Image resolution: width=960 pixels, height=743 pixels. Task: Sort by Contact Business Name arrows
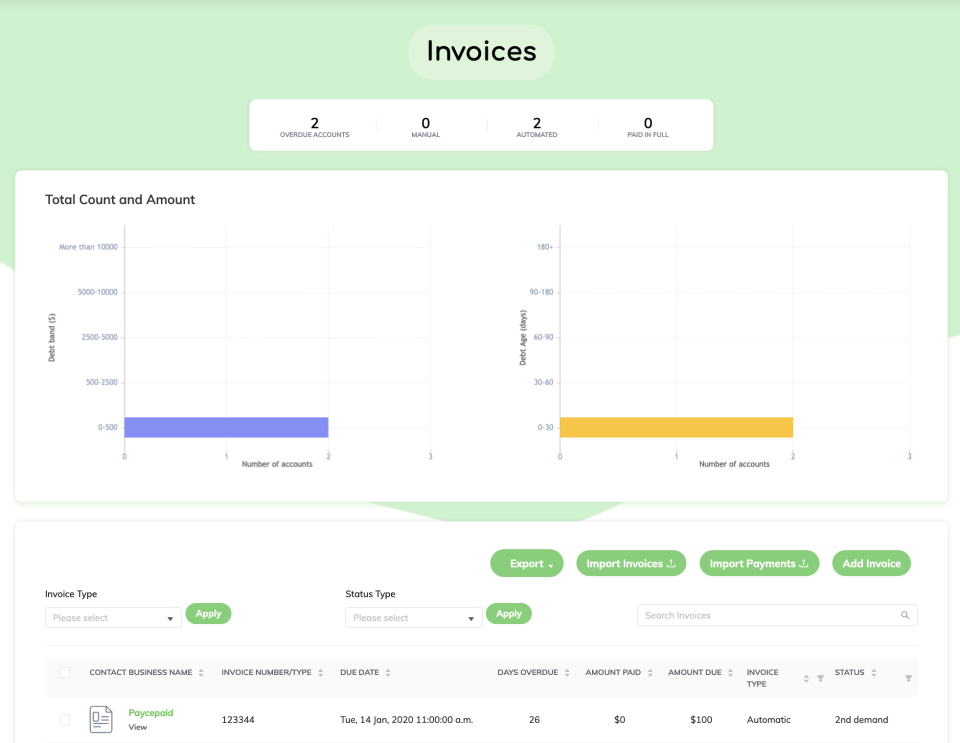201,673
